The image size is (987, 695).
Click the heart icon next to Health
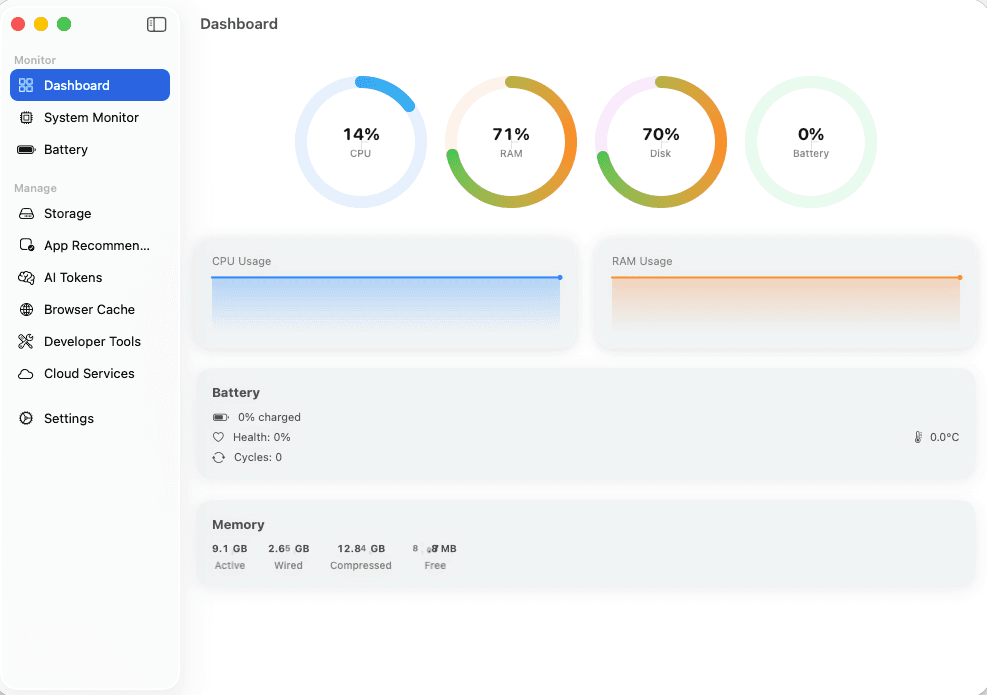219,437
